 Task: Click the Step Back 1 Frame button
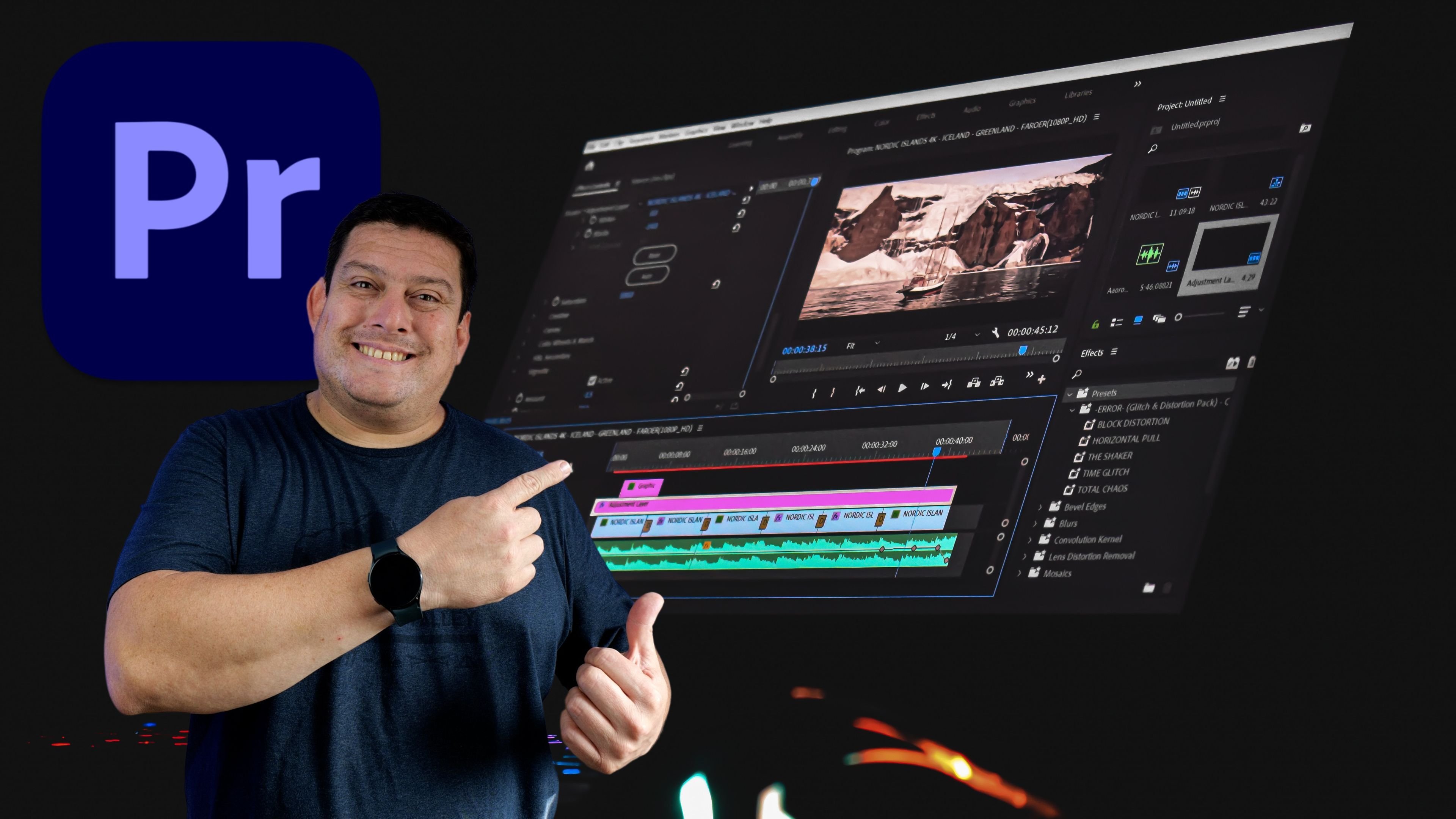click(x=881, y=389)
